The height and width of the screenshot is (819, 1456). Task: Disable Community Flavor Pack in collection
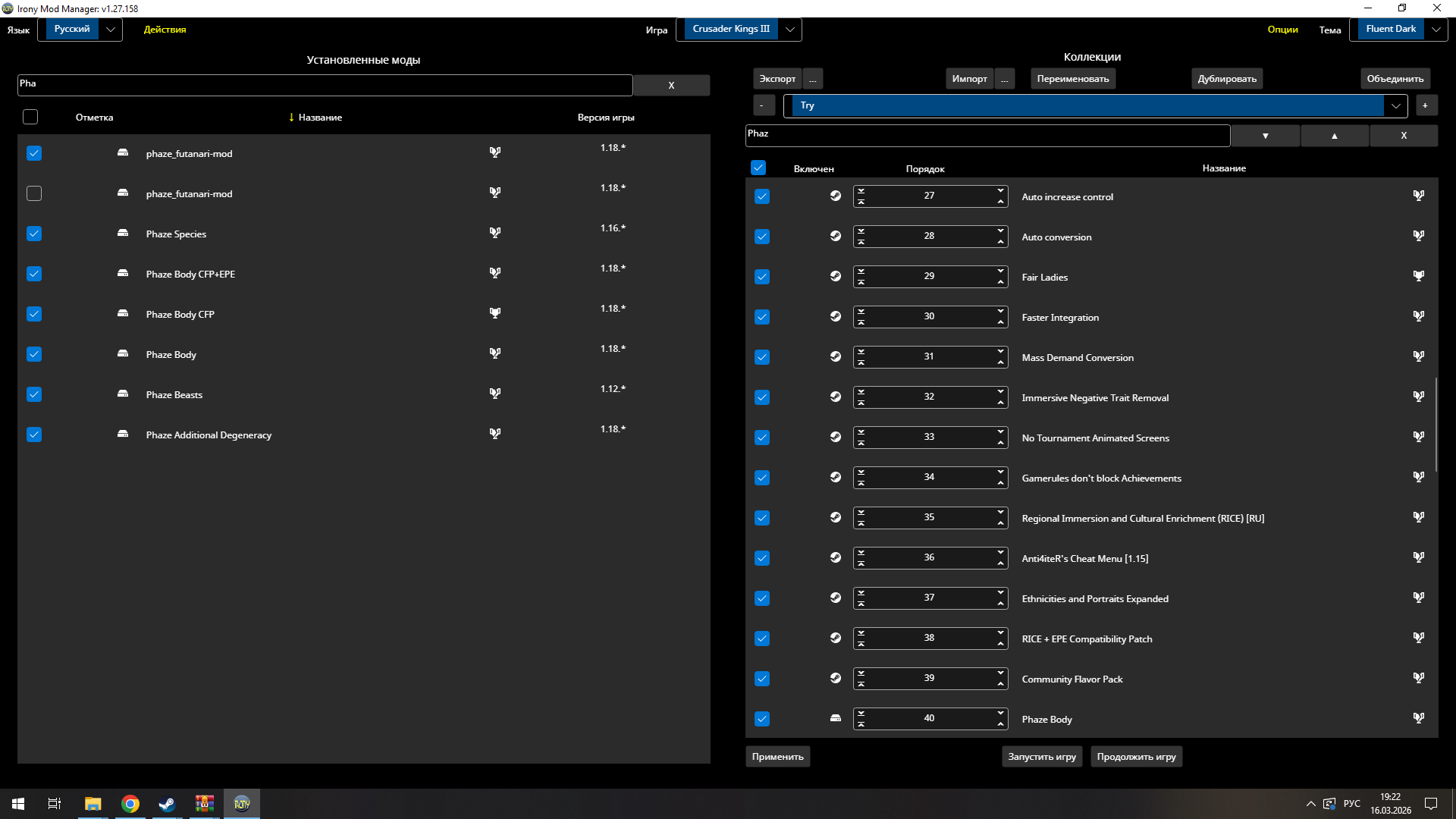point(762,679)
